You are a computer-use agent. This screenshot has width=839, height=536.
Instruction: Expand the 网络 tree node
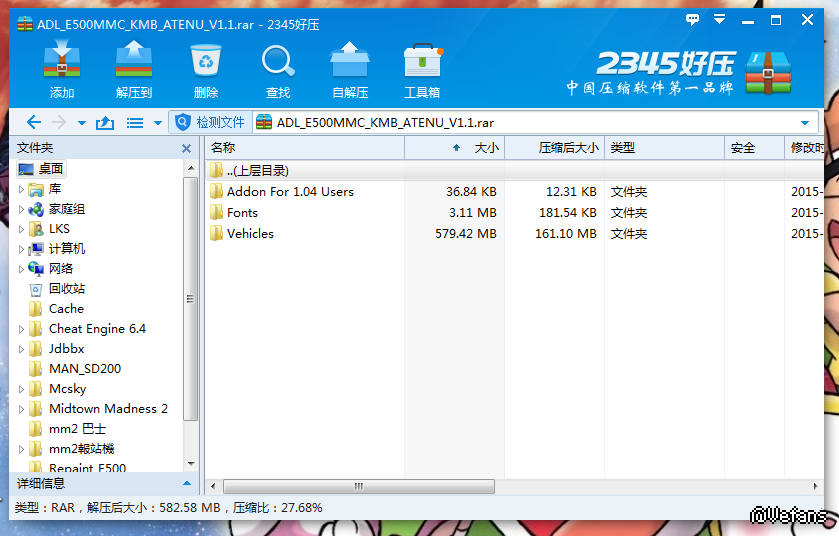pos(21,269)
